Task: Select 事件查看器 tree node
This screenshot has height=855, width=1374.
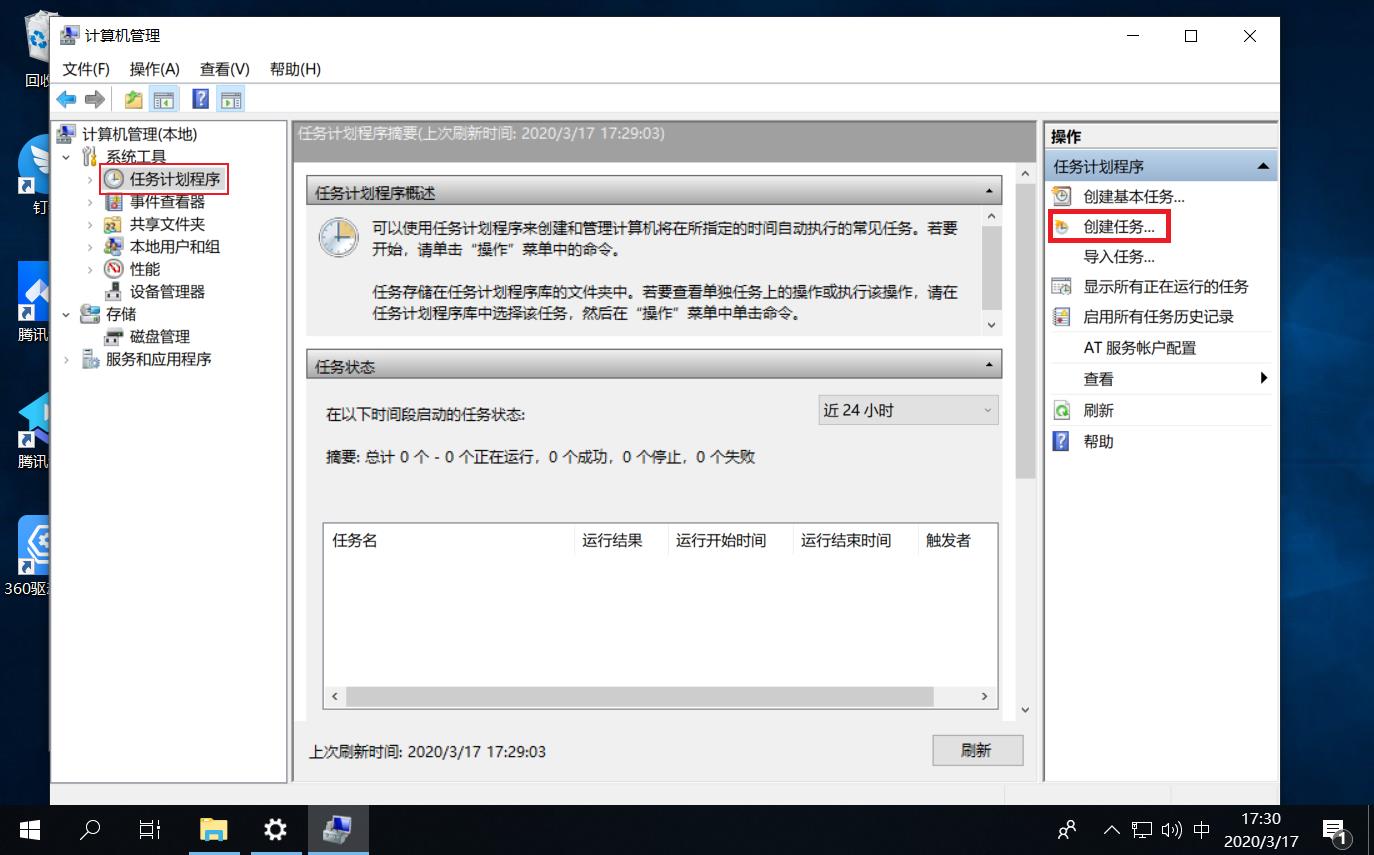Action: tap(167, 202)
